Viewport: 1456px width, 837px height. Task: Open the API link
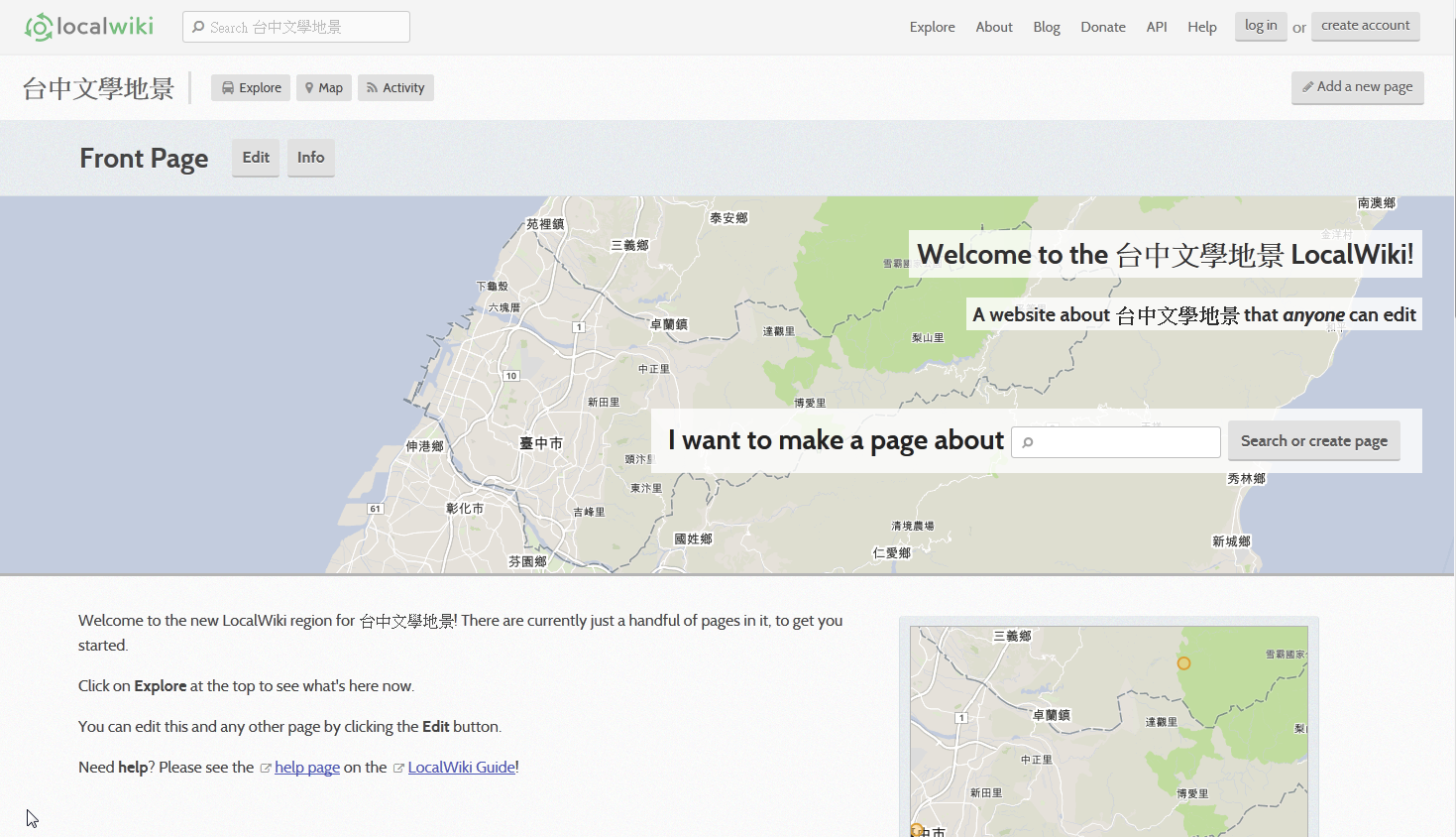1157,27
